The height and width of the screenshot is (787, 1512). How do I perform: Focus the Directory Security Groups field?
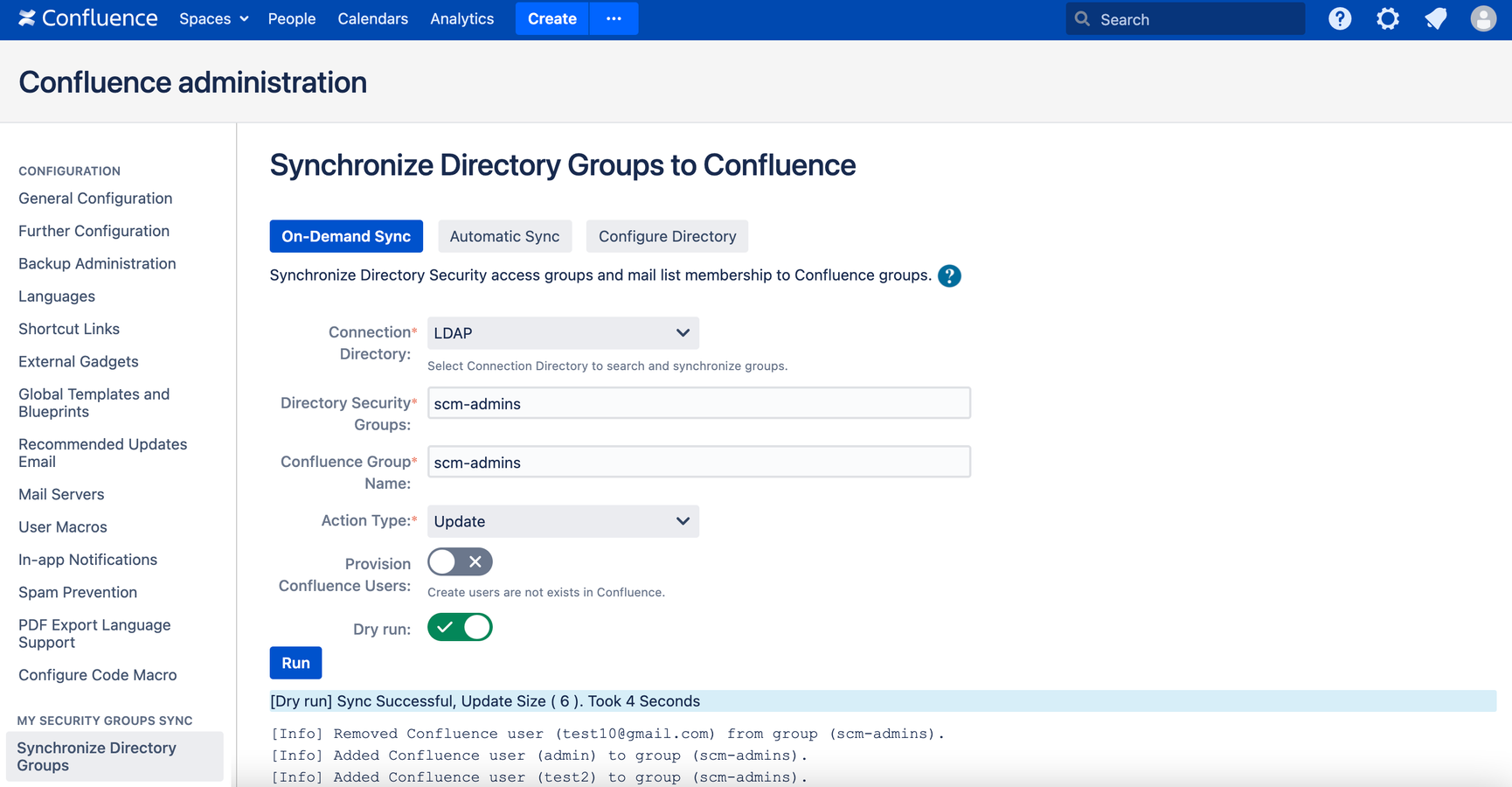699,403
